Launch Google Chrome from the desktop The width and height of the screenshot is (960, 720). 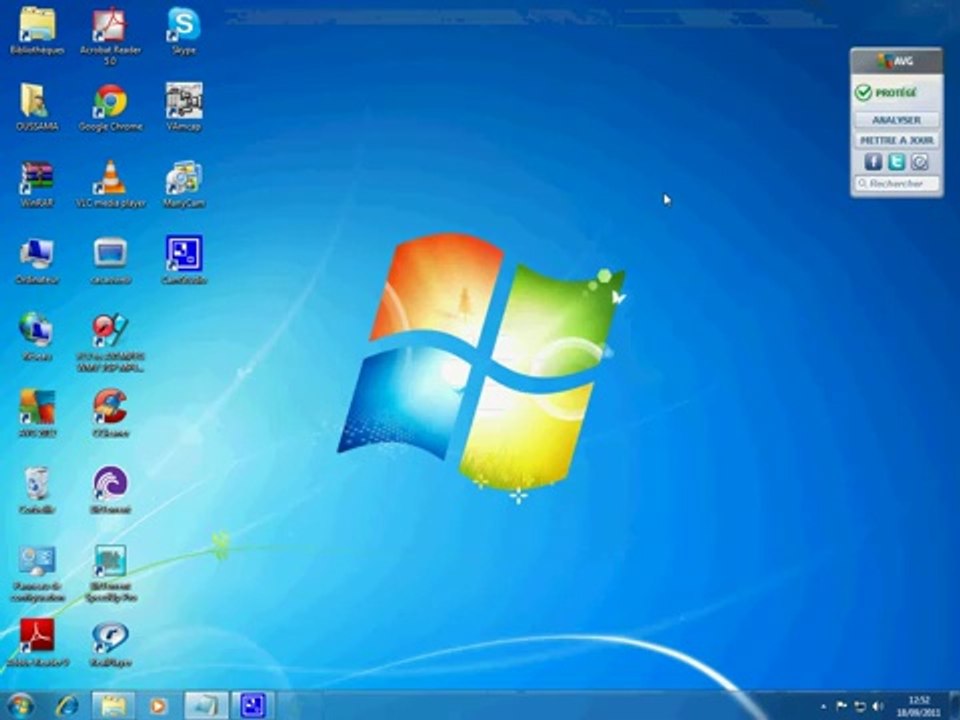110,107
